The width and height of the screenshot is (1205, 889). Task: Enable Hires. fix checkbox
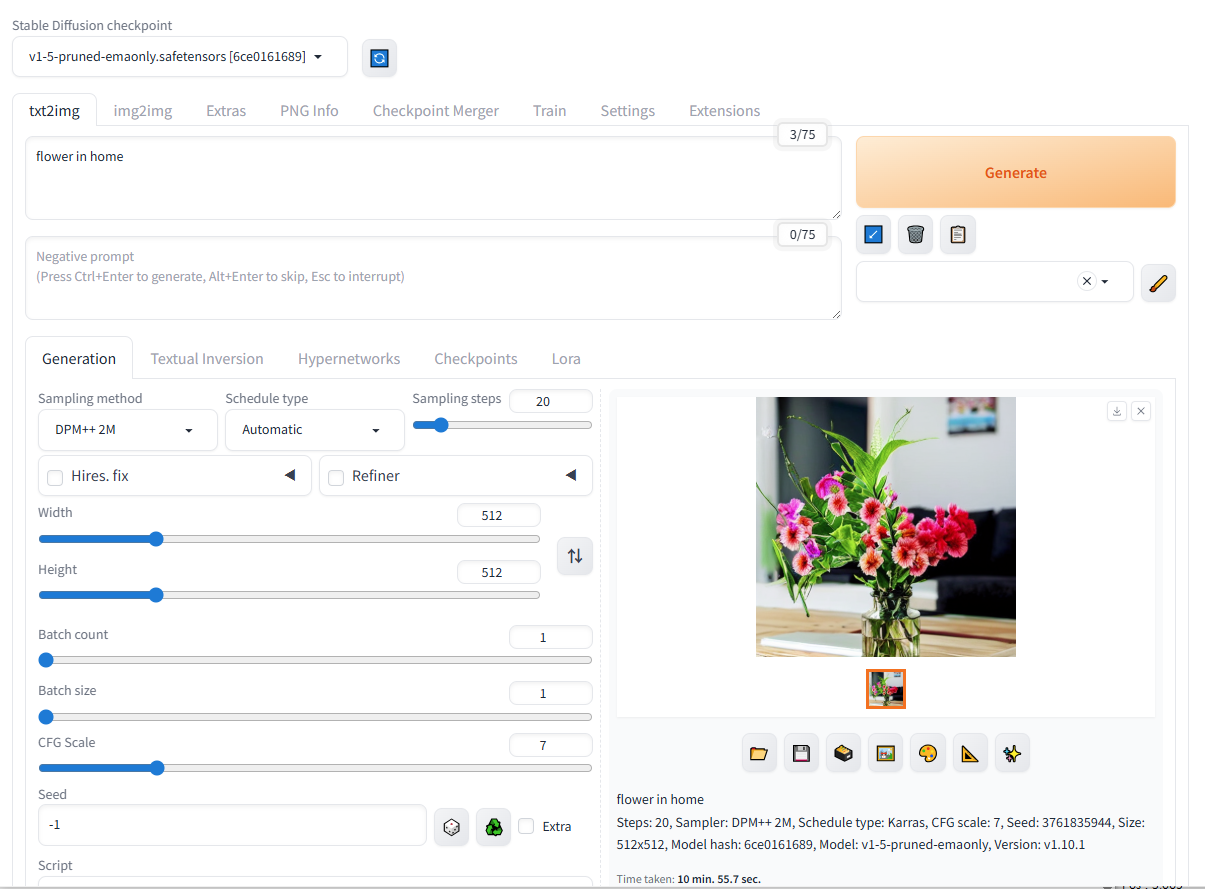click(55, 477)
